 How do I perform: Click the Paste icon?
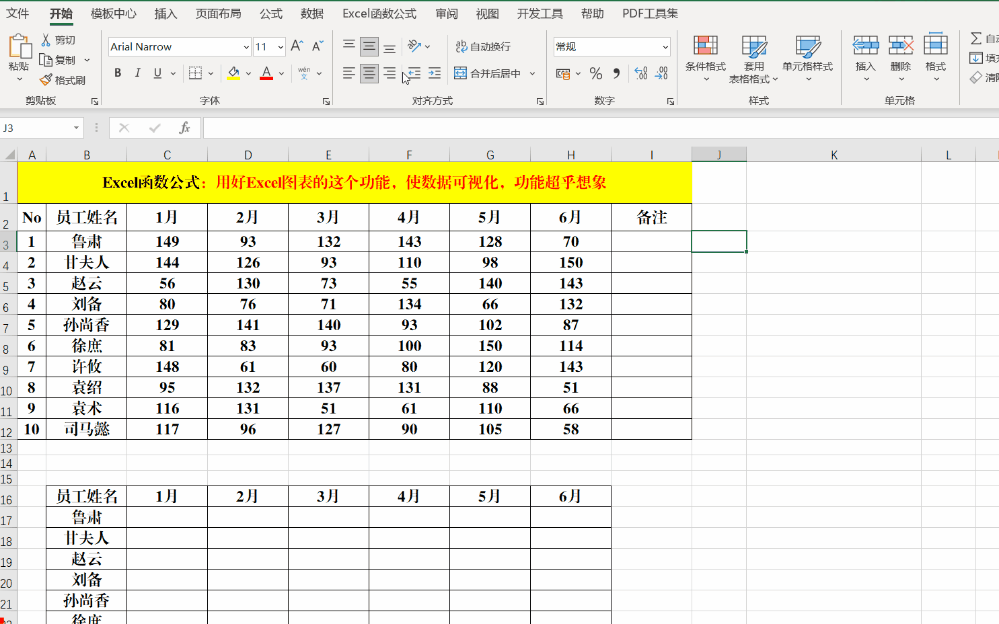point(19,46)
